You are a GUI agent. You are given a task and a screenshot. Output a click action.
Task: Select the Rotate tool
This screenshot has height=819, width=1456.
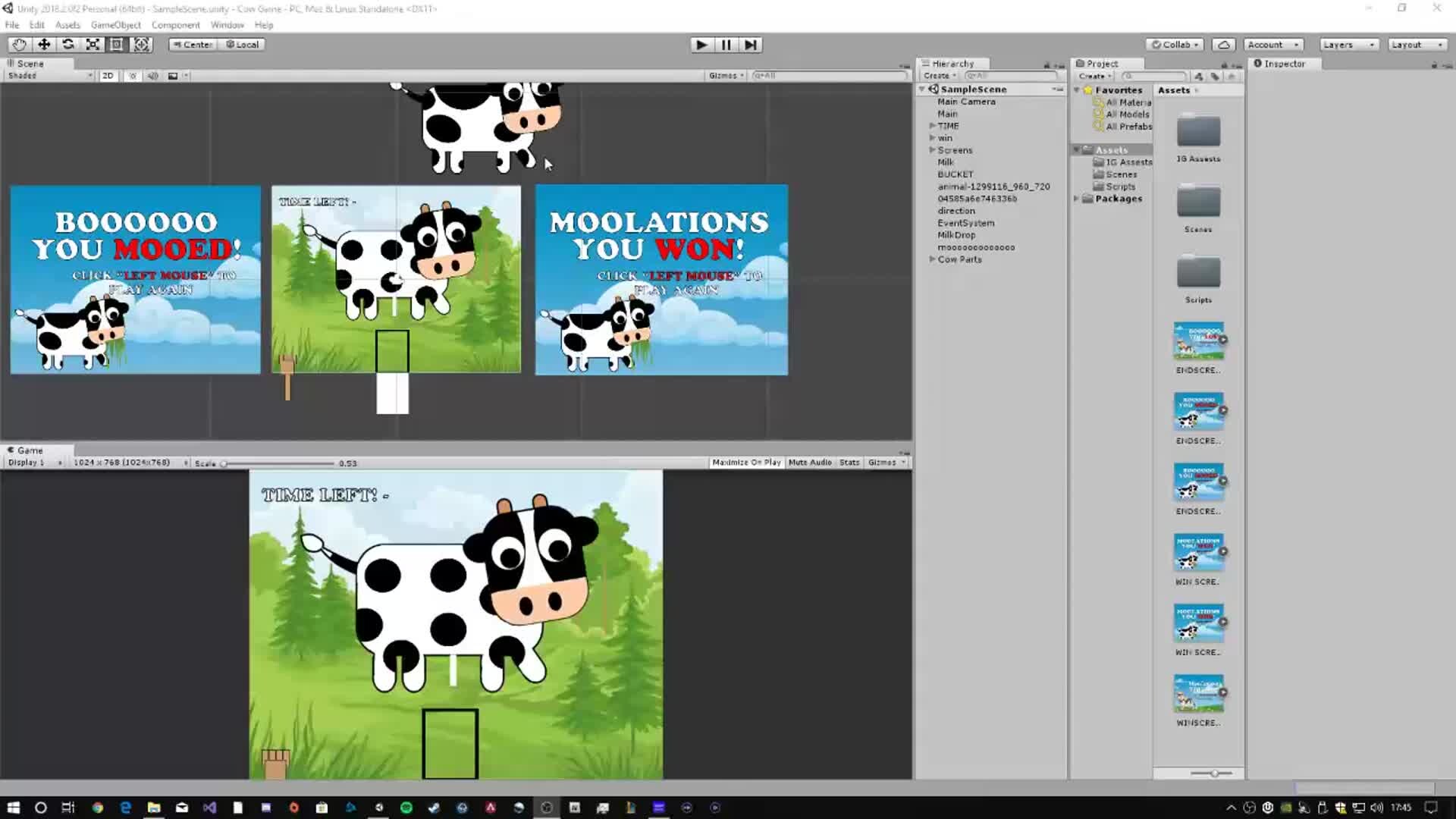(x=67, y=44)
